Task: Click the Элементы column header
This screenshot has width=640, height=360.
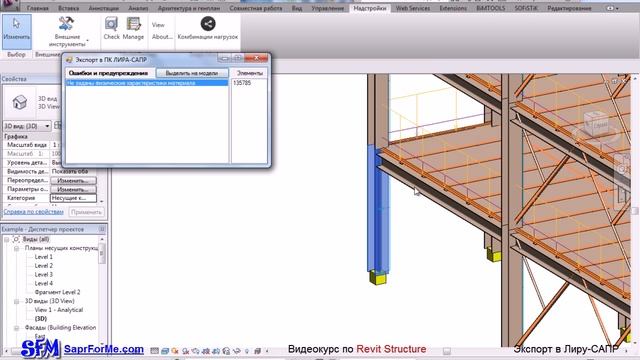Action: coord(249,73)
